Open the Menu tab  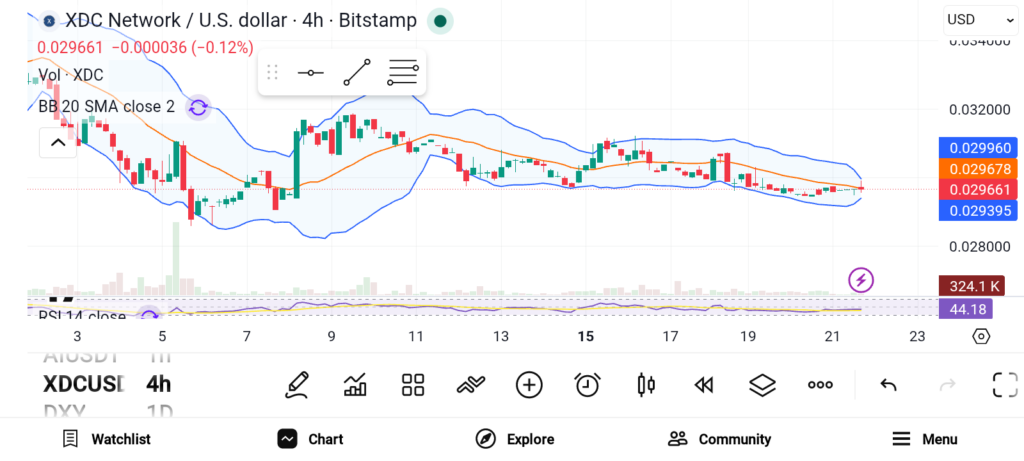[x=925, y=439]
